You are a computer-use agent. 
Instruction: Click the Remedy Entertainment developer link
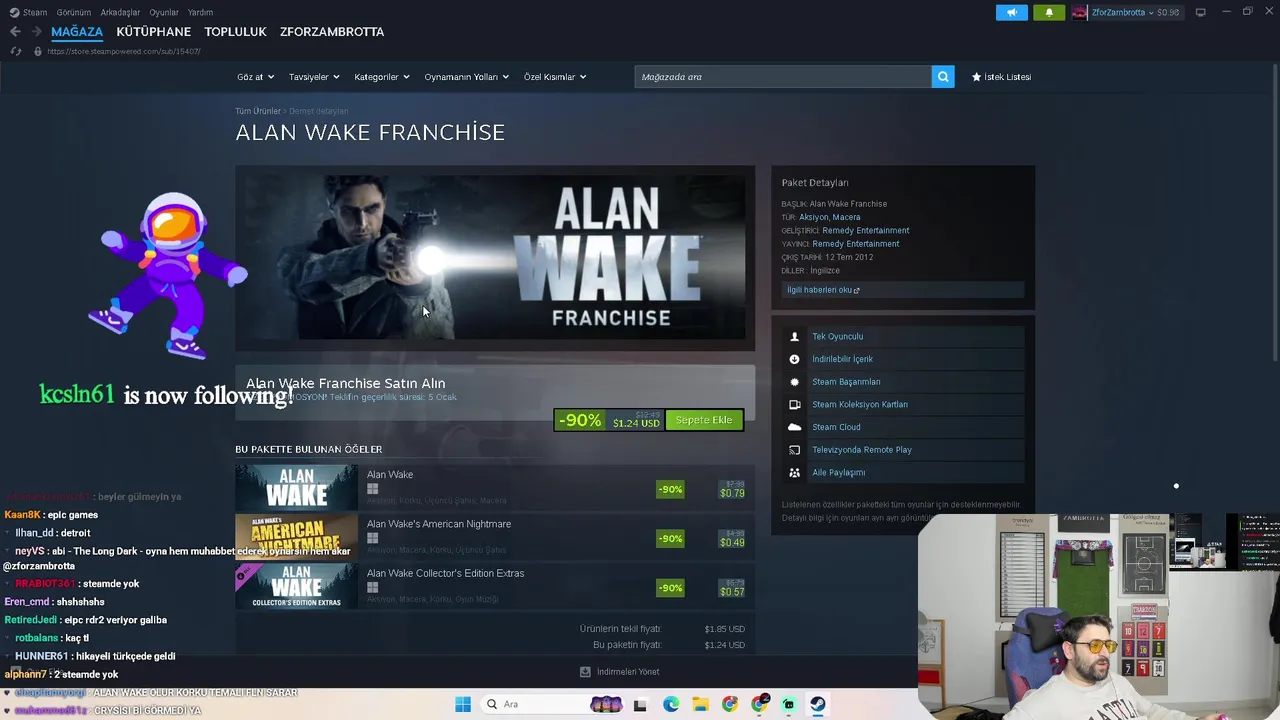(865, 231)
